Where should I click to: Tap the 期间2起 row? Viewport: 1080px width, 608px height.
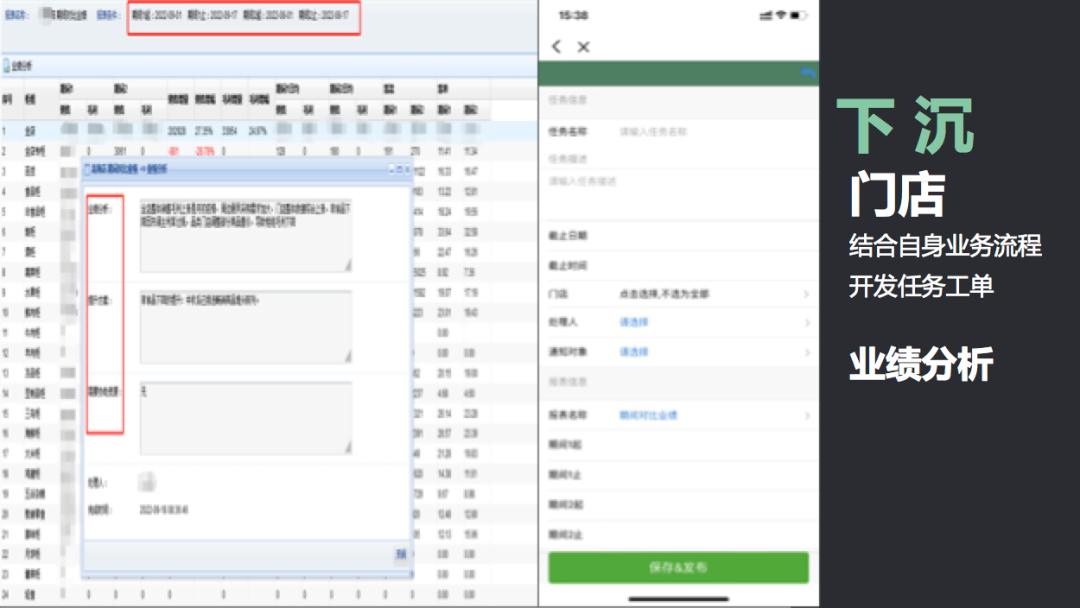pyautogui.click(x=678, y=505)
